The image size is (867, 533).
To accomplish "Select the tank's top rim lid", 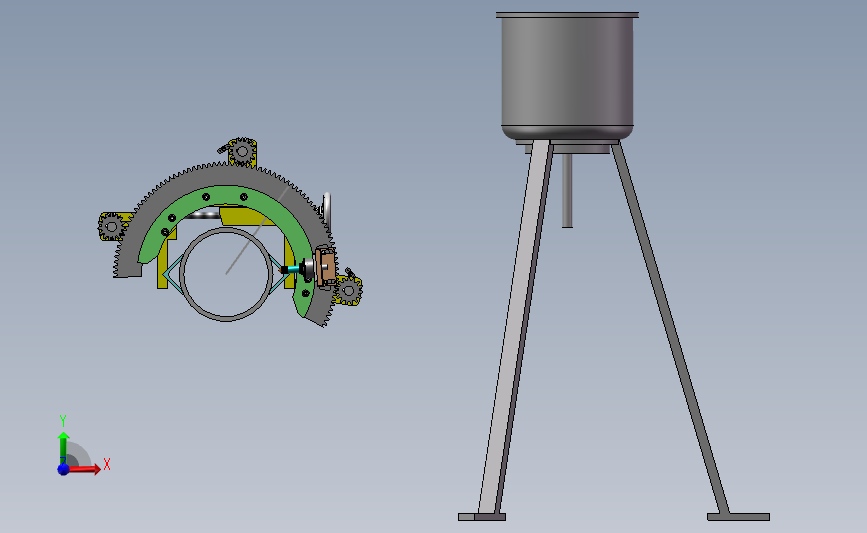I will point(567,15).
